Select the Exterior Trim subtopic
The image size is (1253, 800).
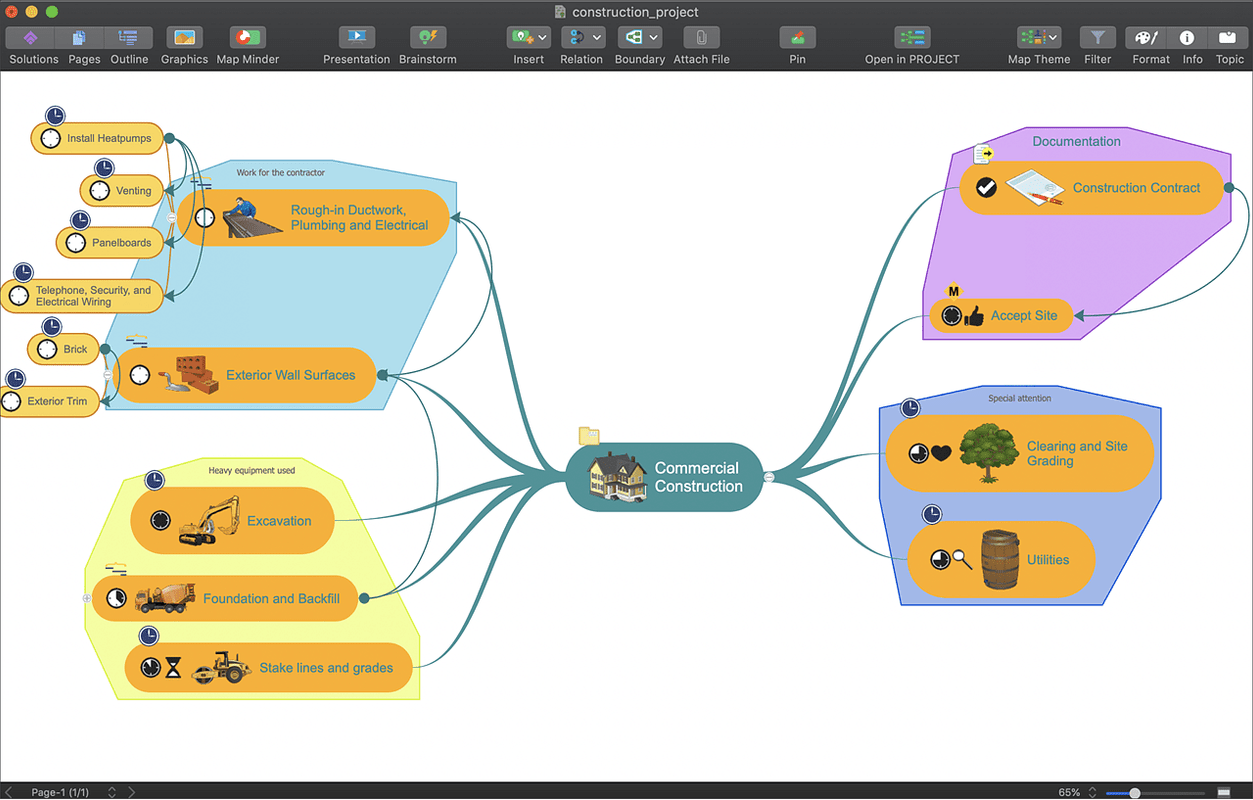click(50, 401)
